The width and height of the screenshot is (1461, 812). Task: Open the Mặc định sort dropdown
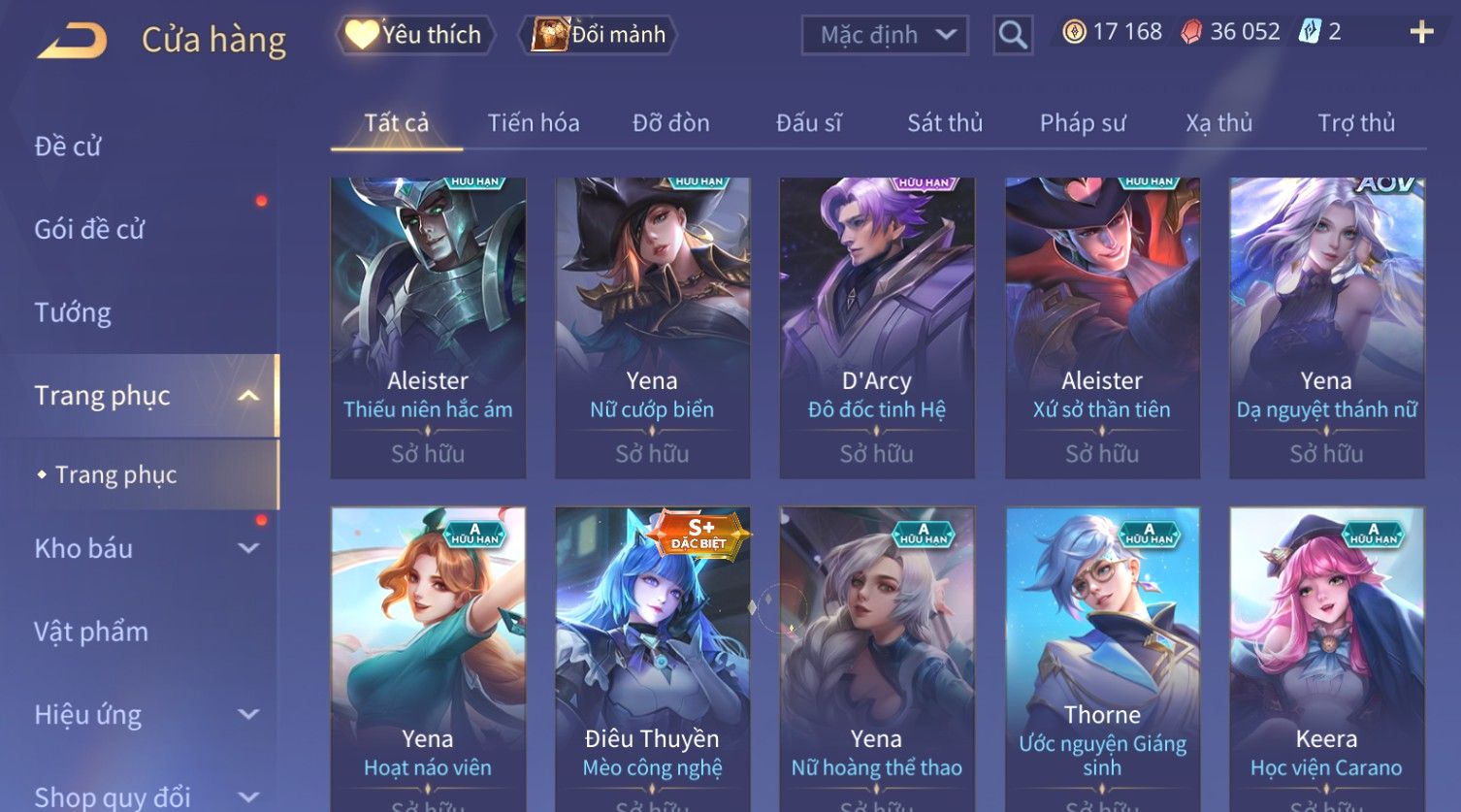tap(885, 36)
